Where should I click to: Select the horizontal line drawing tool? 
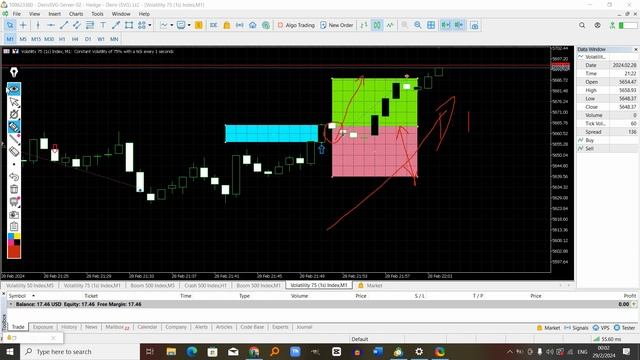51,25
